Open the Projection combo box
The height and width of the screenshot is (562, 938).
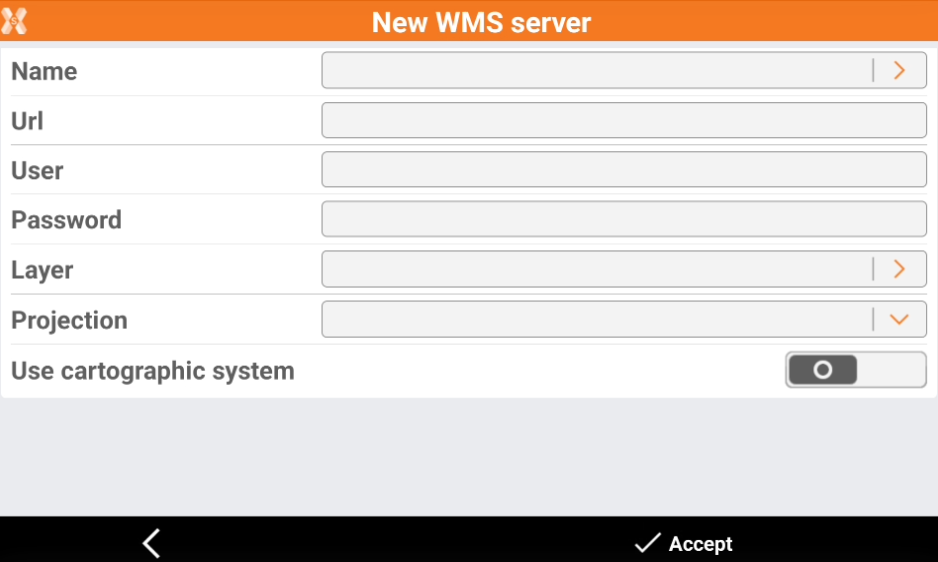[596, 319]
